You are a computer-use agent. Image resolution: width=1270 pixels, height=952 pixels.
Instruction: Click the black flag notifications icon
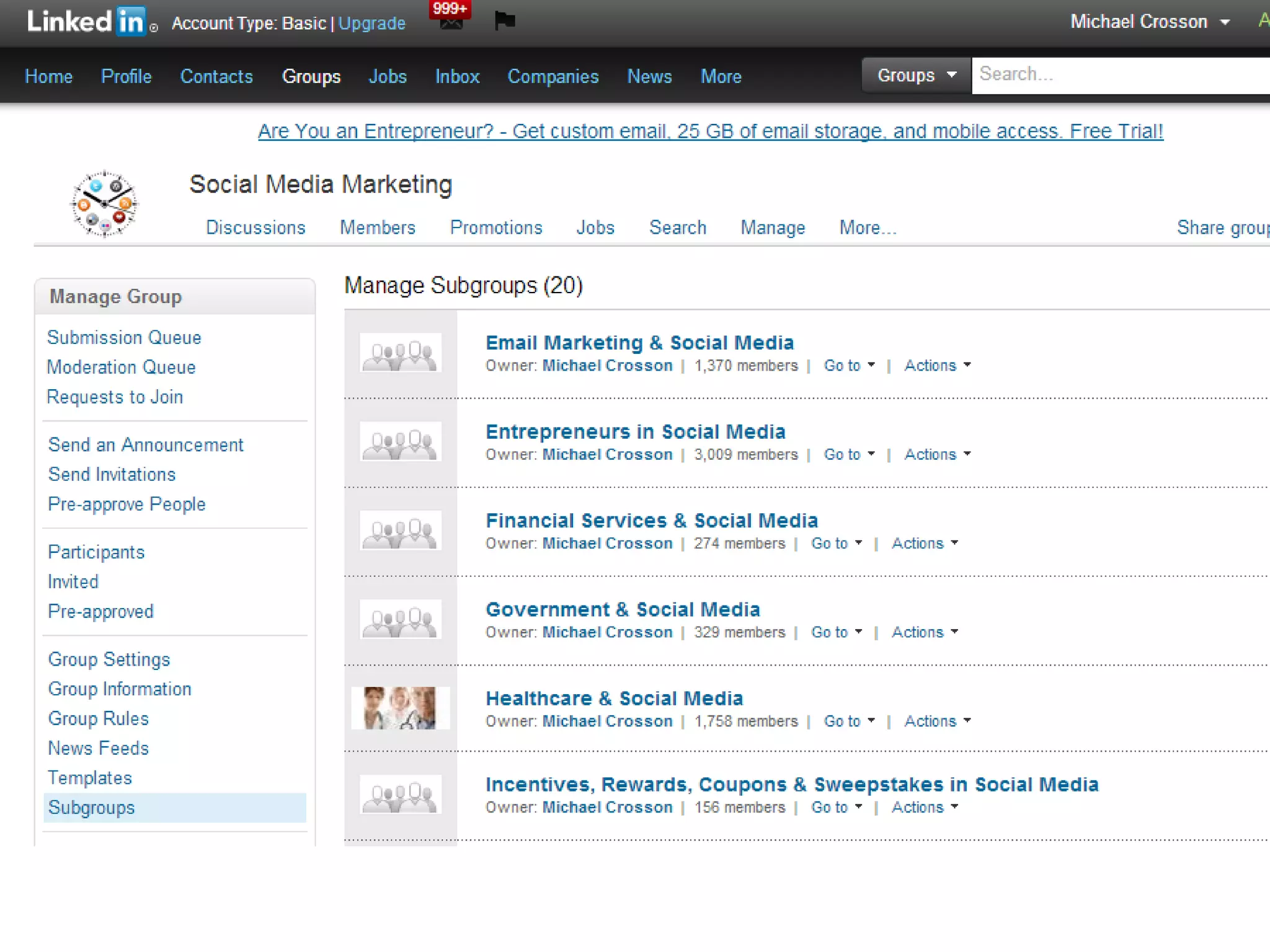505,20
